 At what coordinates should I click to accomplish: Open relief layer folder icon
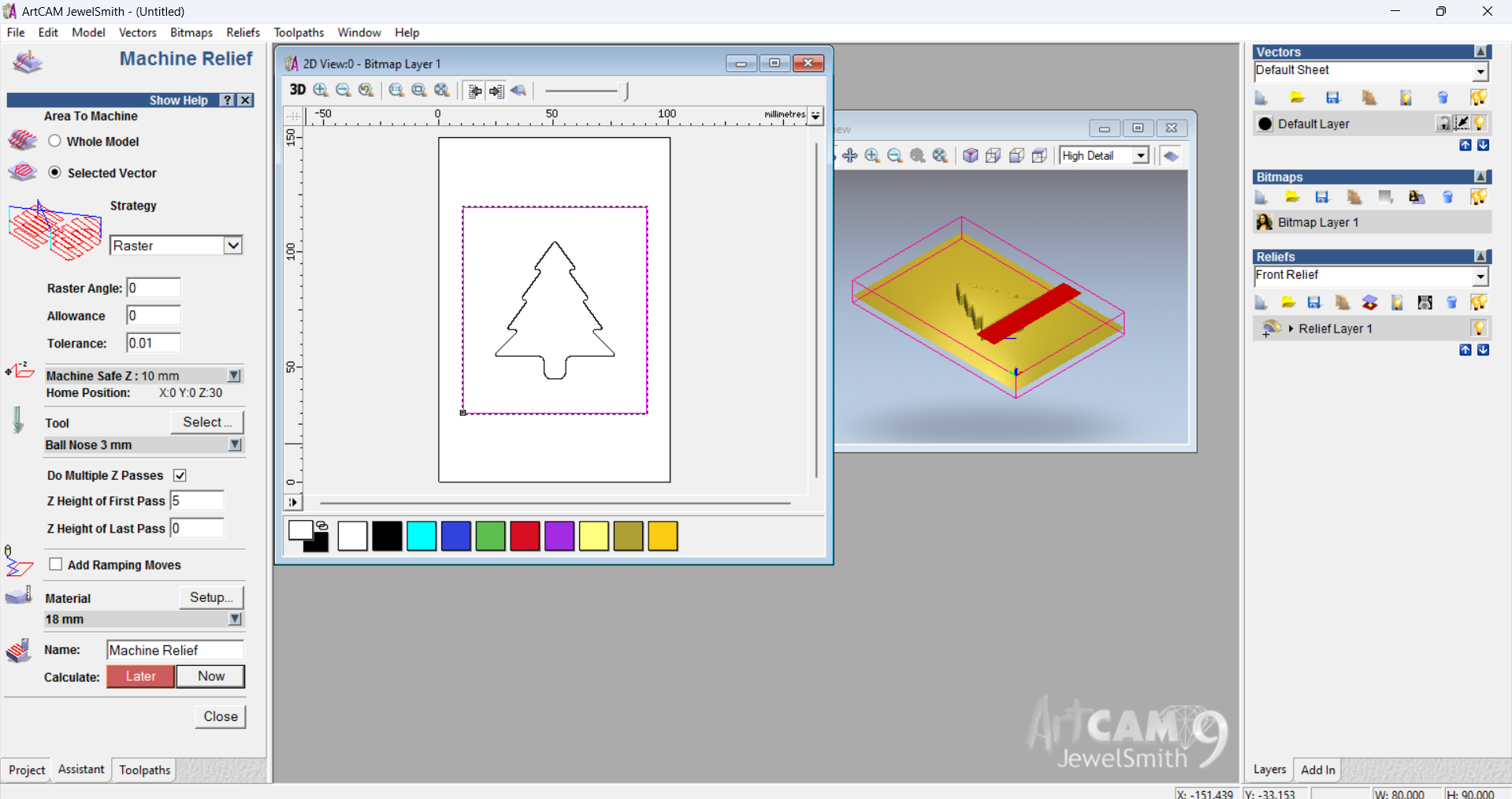point(1288,303)
